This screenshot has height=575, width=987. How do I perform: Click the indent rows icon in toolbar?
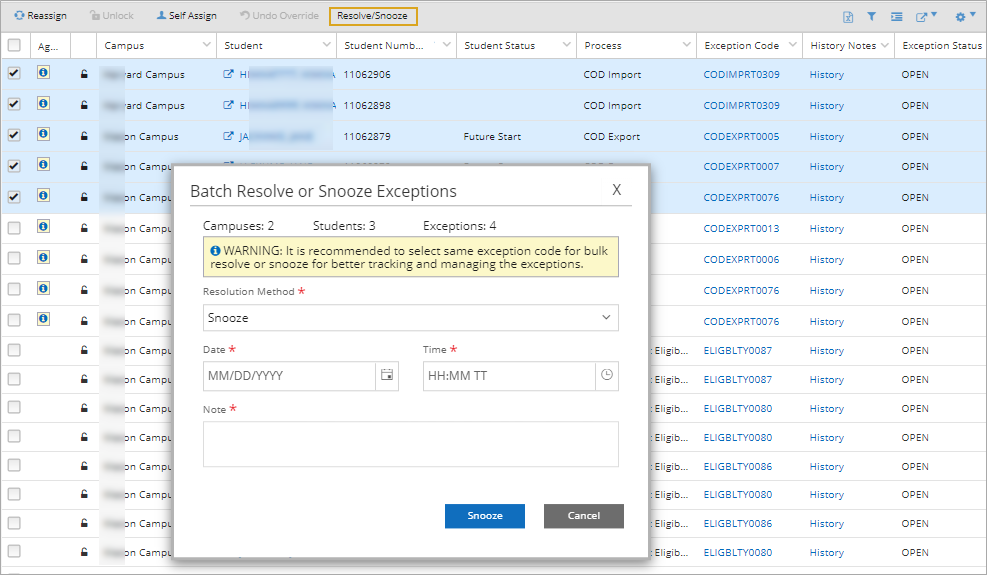tap(896, 16)
